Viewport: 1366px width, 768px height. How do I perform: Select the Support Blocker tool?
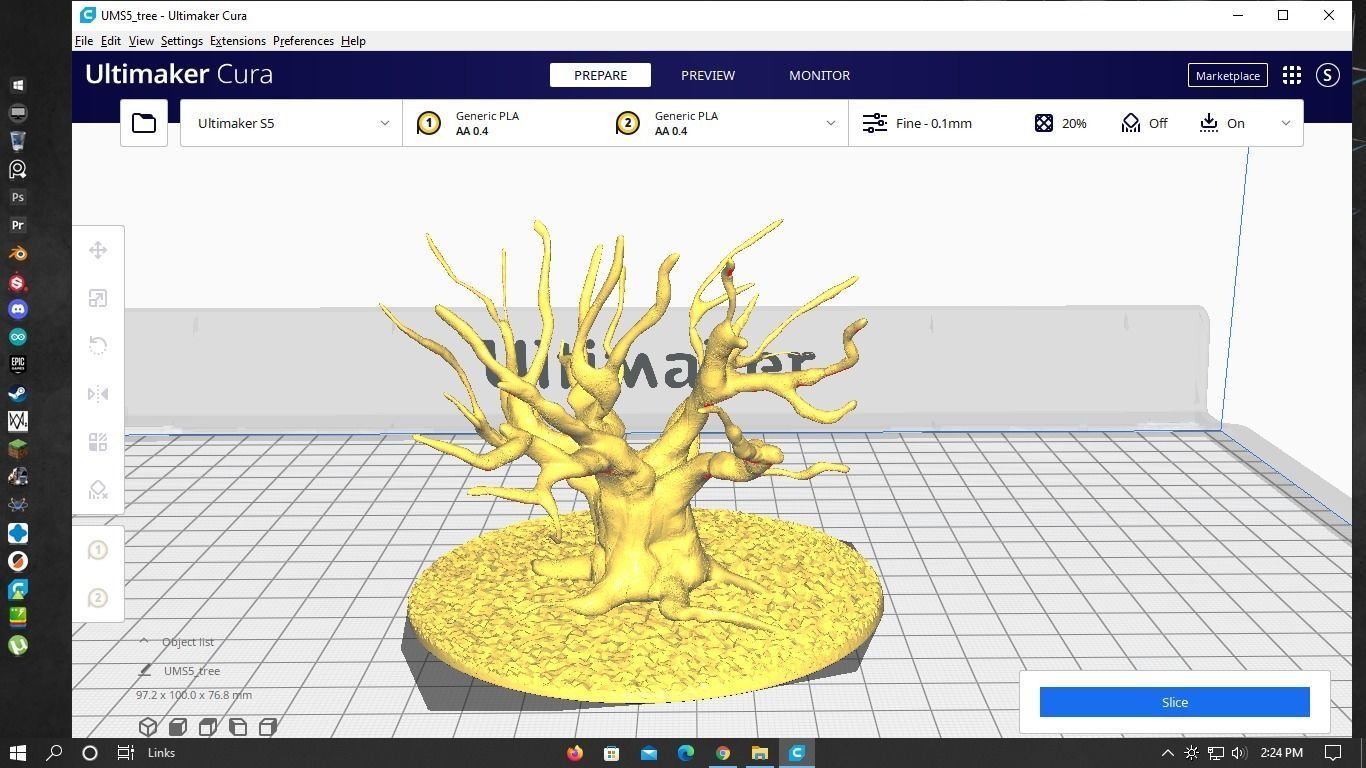(x=98, y=490)
